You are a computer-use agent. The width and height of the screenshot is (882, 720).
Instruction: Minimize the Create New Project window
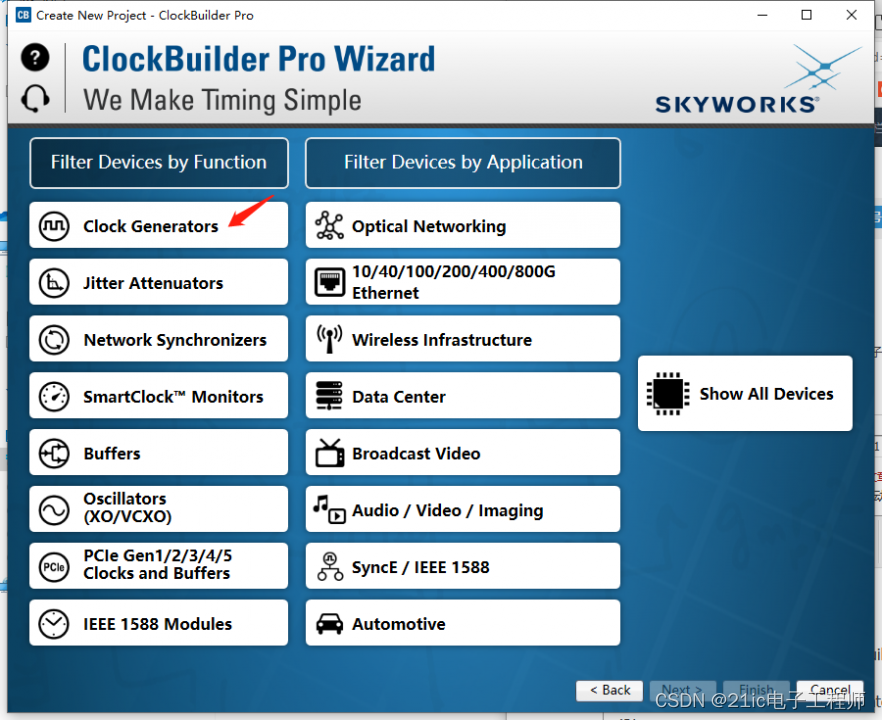pyautogui.click(x=763, y=15)
